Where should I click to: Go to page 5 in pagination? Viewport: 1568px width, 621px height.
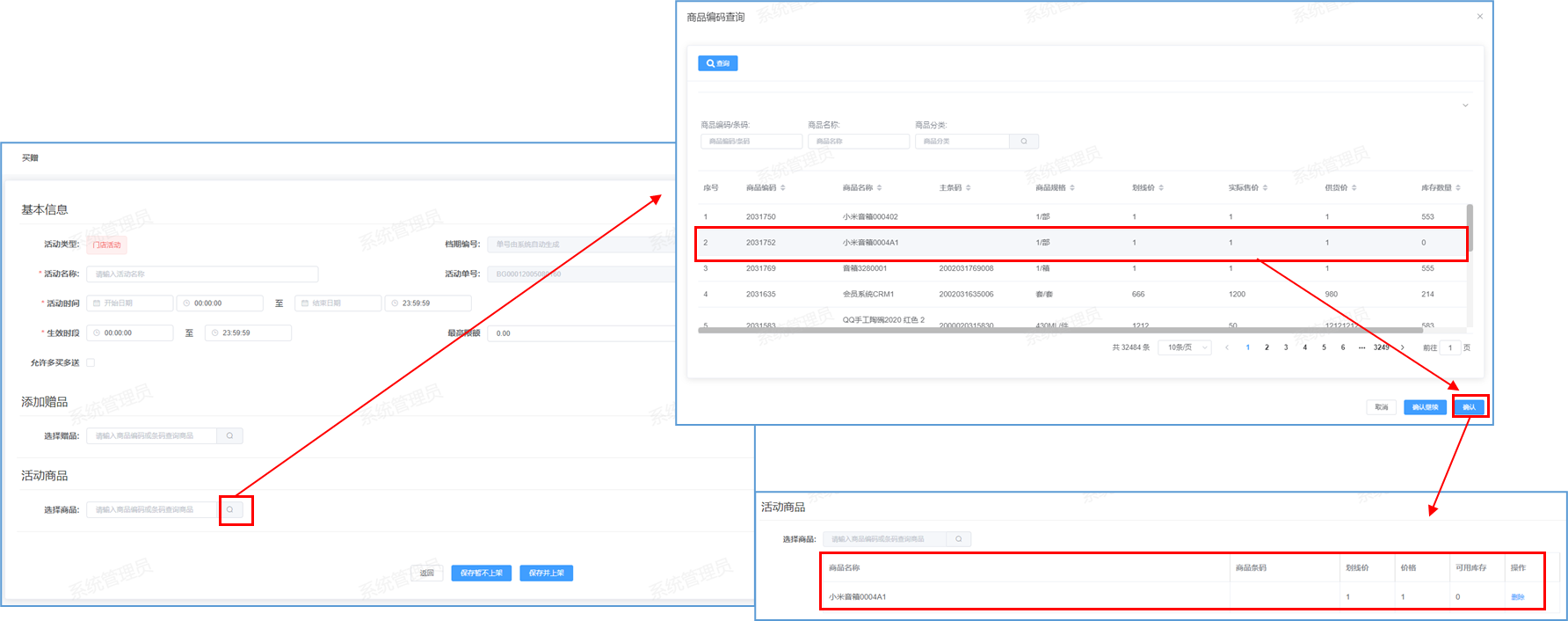pos(1324,347)
